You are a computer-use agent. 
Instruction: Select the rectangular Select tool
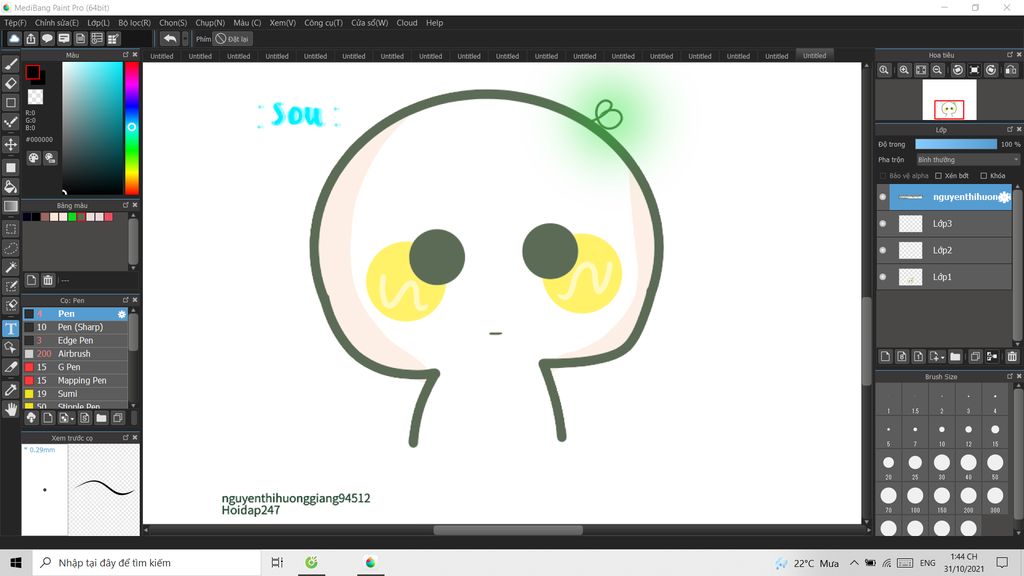coord(11,229)
